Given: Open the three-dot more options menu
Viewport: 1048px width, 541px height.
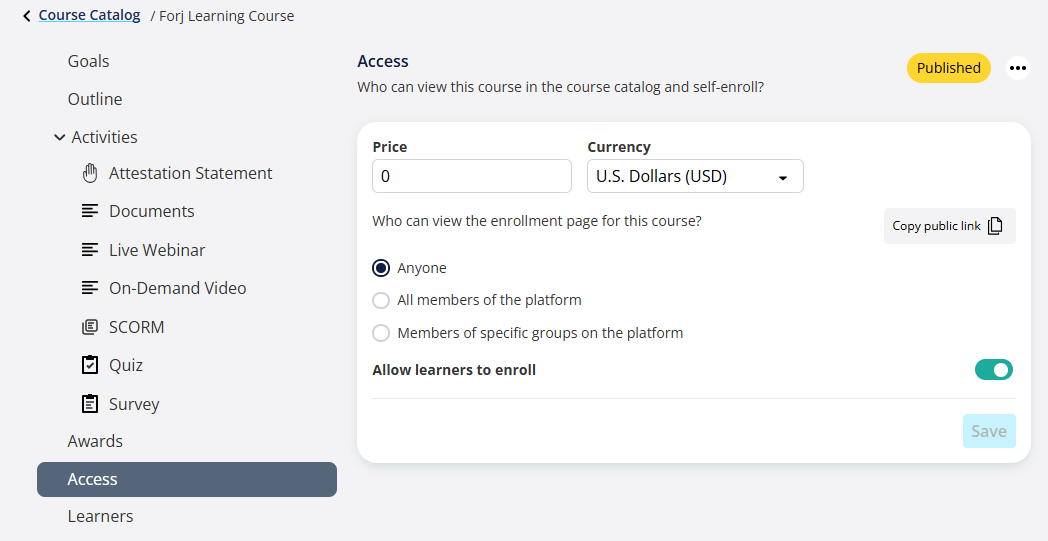Looking at the screenshot, I should [1017, 68].
